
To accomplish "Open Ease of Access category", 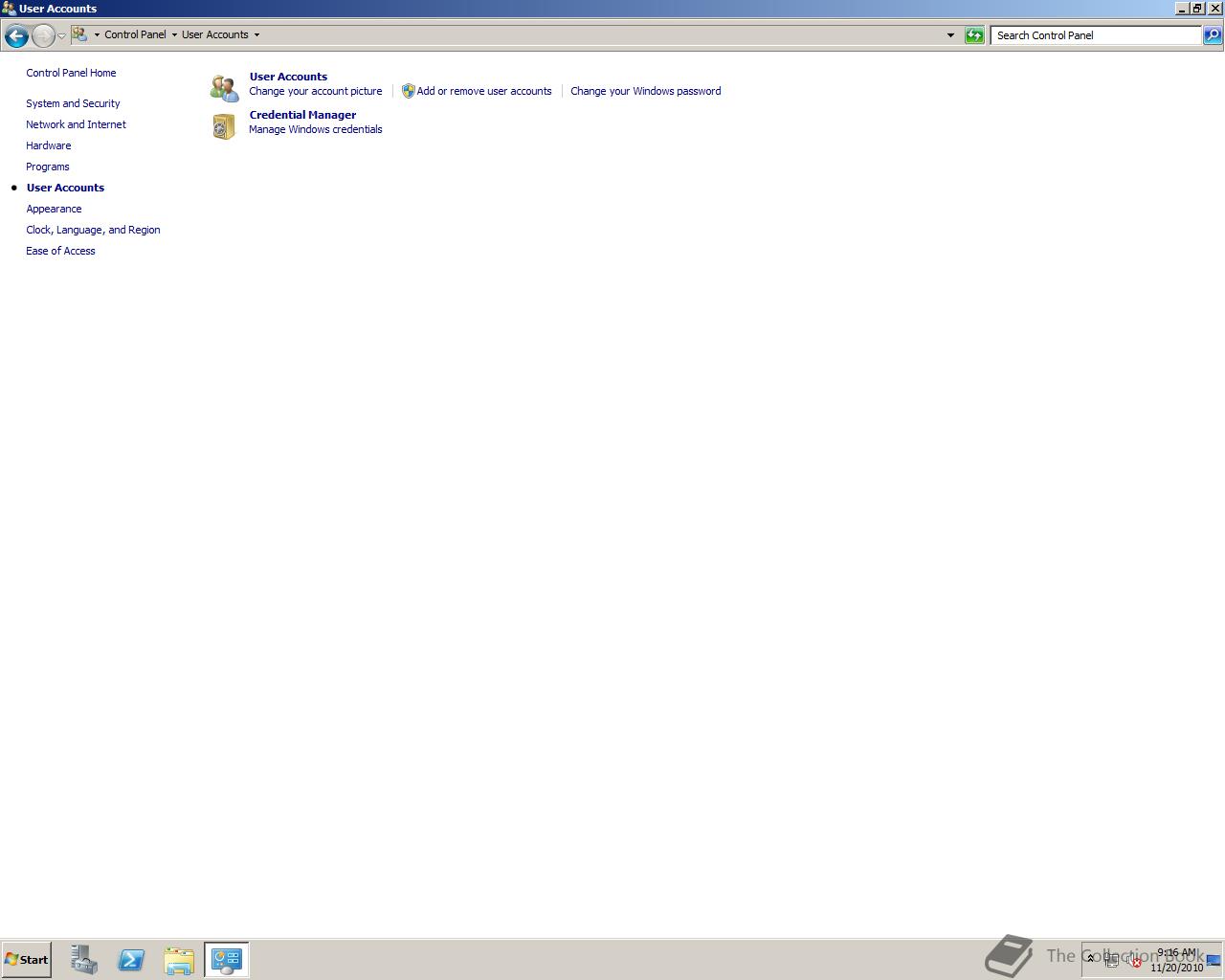I will point(60,251).
